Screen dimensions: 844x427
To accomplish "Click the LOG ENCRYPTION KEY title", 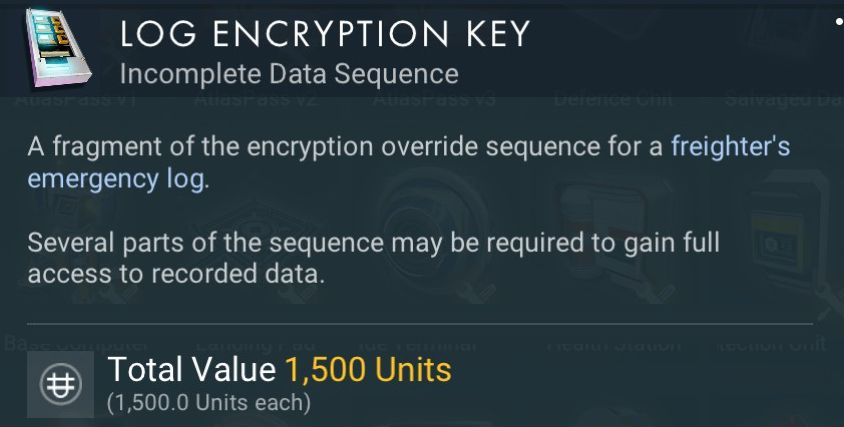I will [324, 35].
